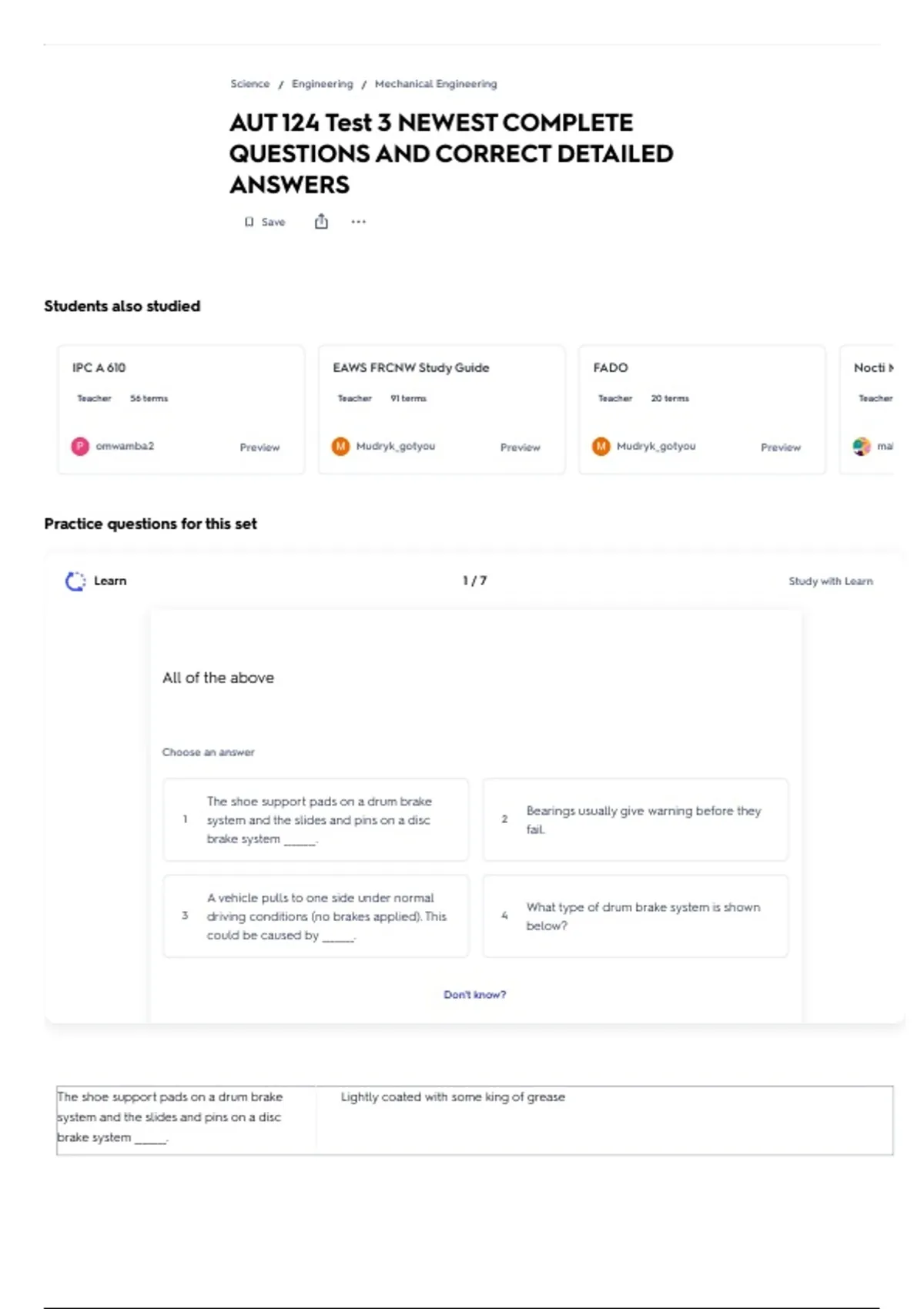Viewport: 924px width, 1309px height.
Task: Select answer 1 about shoe support pads
Action: [x=316, y=820]
